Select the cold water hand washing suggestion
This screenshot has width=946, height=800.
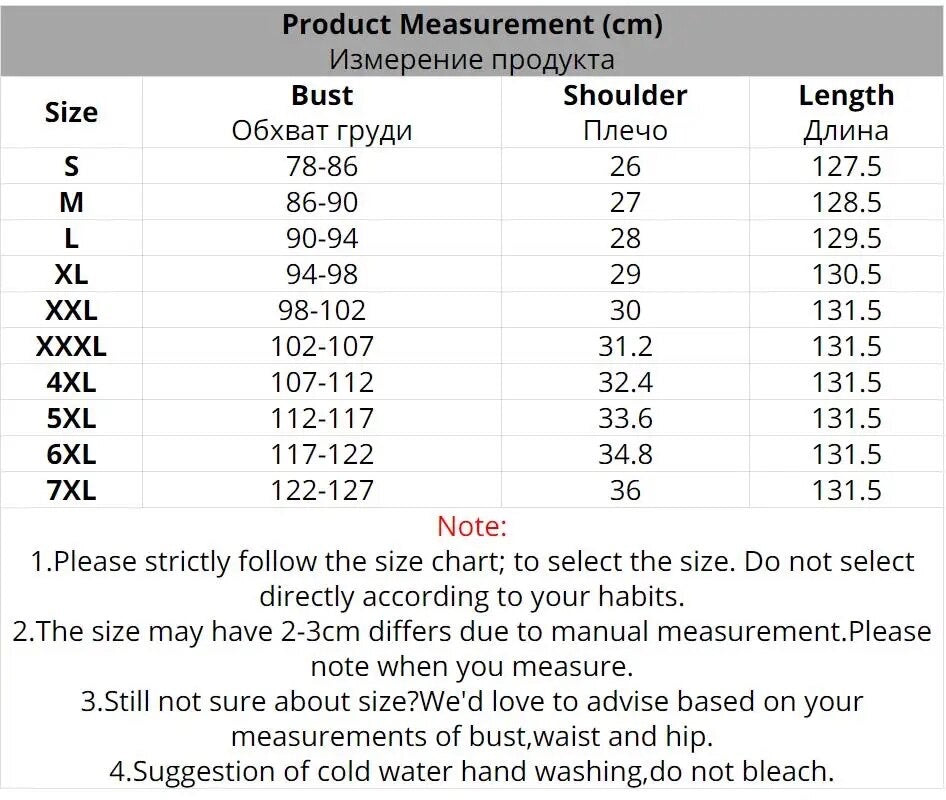pos(472,772)
